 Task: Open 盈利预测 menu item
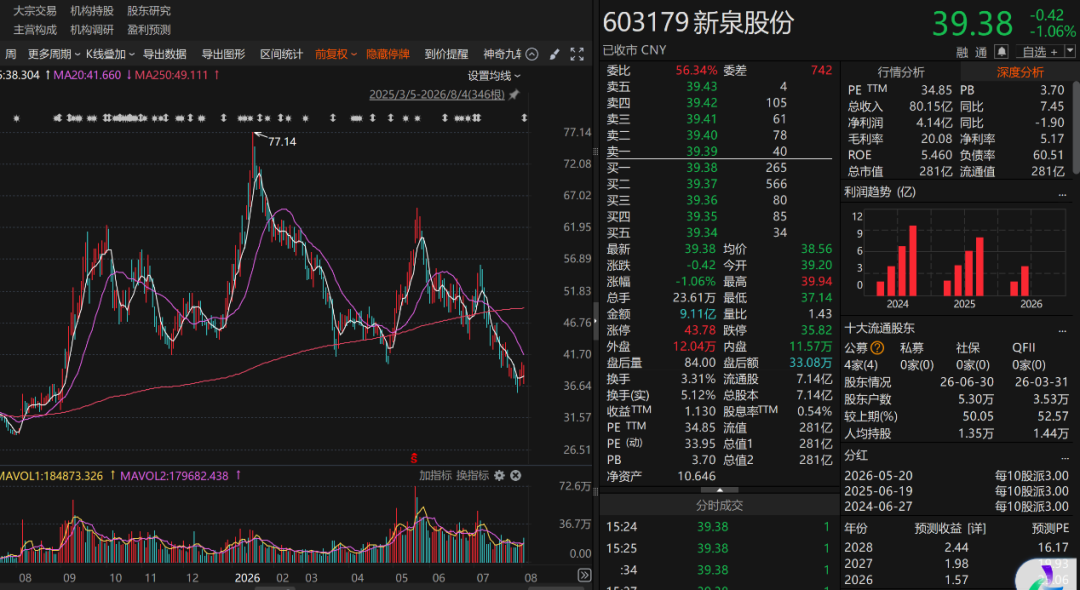[149, 30]
